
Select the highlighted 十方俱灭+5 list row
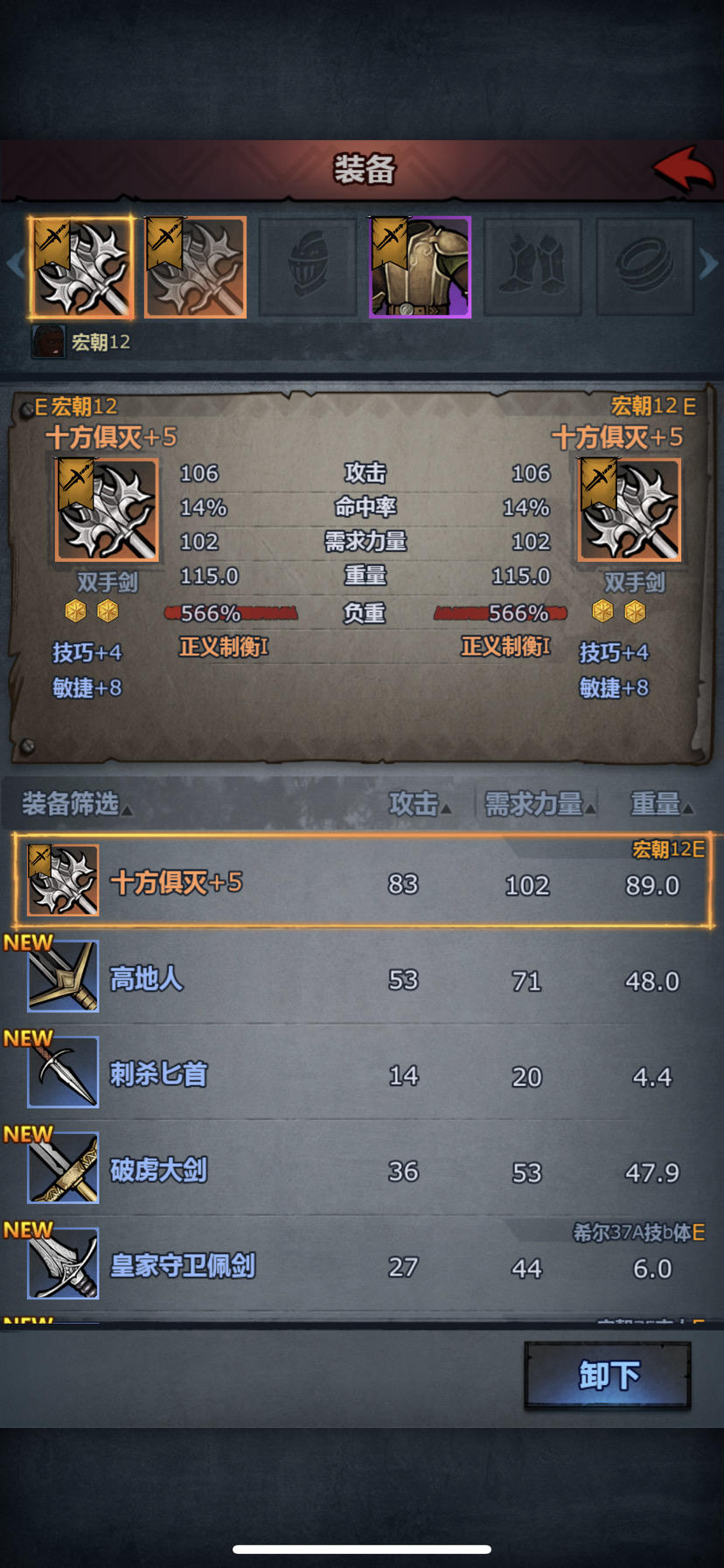[362, 881]
